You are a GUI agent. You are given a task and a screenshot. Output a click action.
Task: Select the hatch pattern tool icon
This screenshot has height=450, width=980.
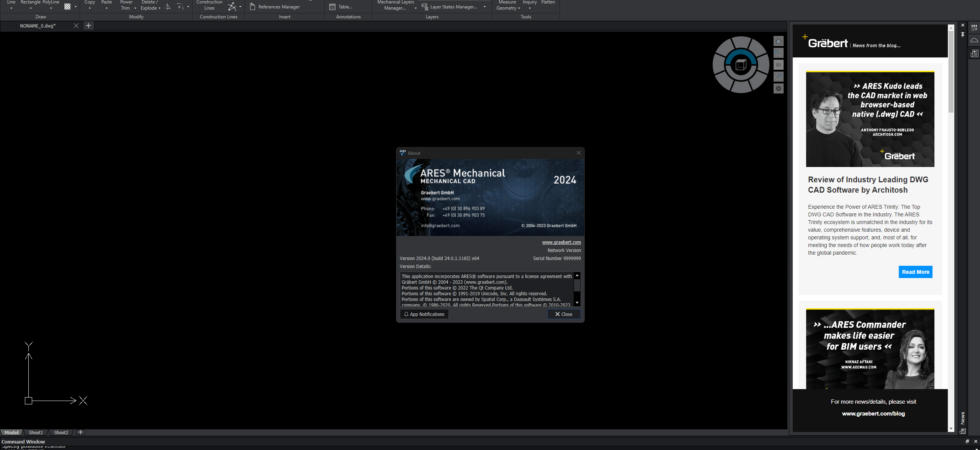coord(68,7)
